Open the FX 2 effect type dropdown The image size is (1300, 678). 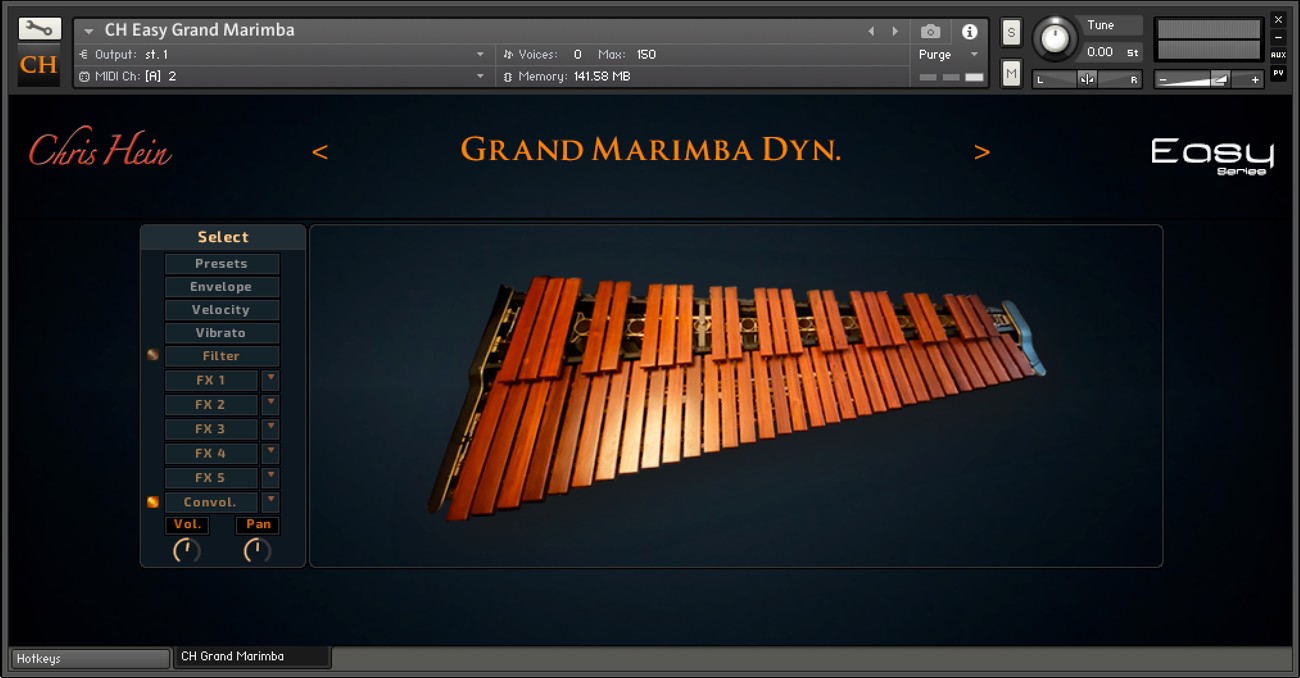271,404
